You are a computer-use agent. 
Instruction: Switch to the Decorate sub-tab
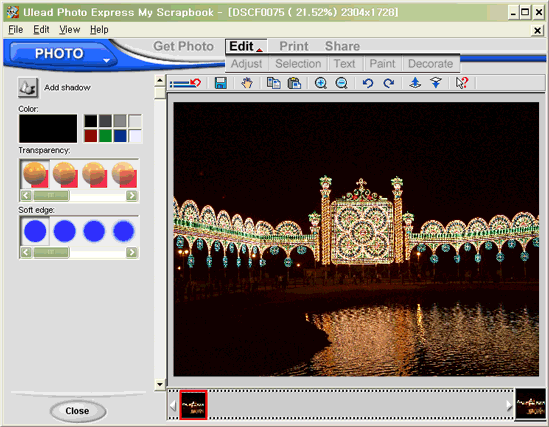point(430,64)
